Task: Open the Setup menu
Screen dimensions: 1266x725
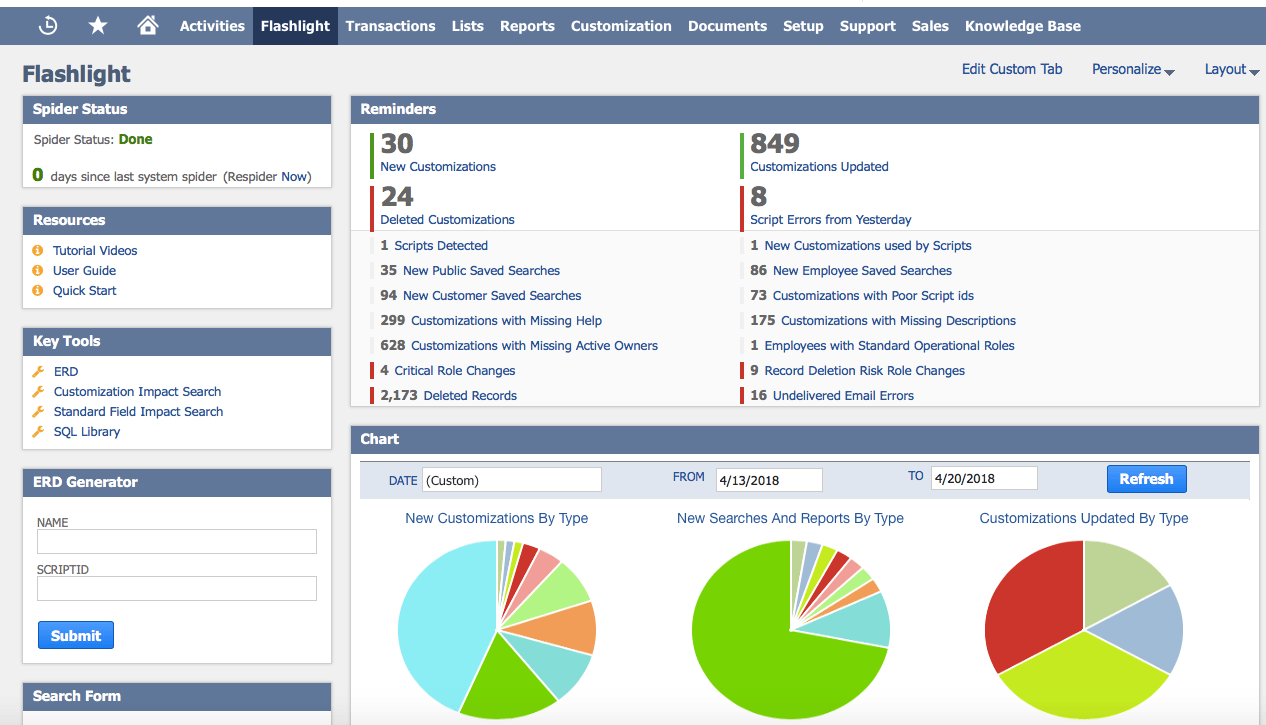Action: click(803, 25)
